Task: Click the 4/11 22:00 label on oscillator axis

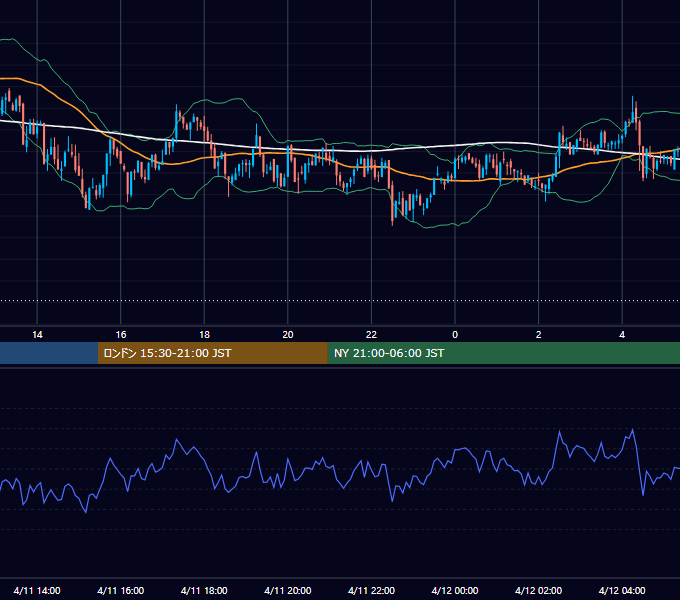Action: pyautogui.click(x=371, y=590)
